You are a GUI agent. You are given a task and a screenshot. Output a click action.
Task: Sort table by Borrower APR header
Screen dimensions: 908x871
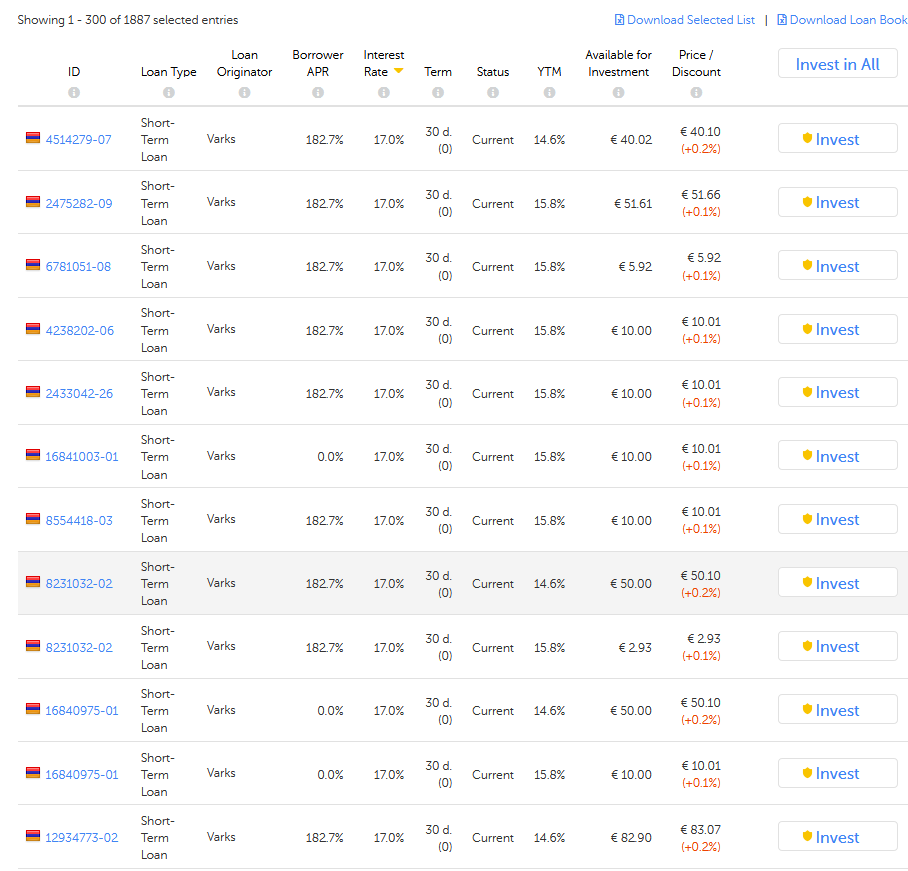click(x=318, y=63)
